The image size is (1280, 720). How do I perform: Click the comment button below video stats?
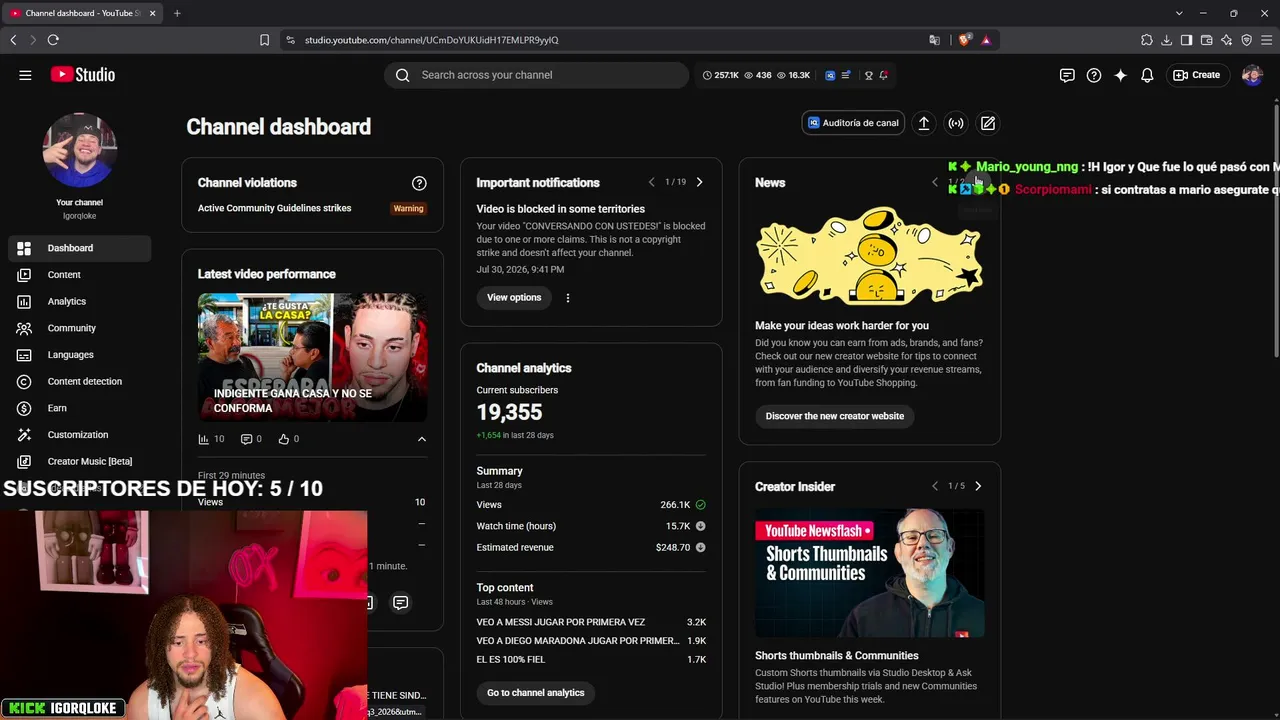(400, 602)
